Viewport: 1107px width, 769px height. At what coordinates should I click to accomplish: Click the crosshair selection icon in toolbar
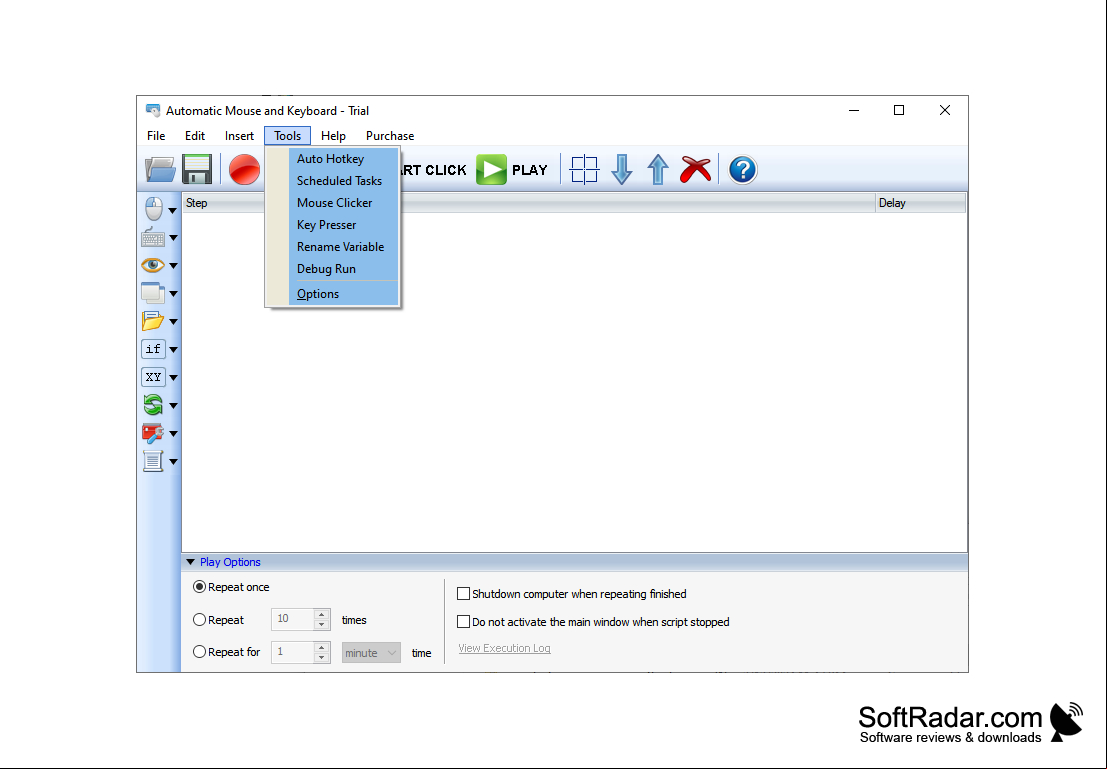[584, 169]
